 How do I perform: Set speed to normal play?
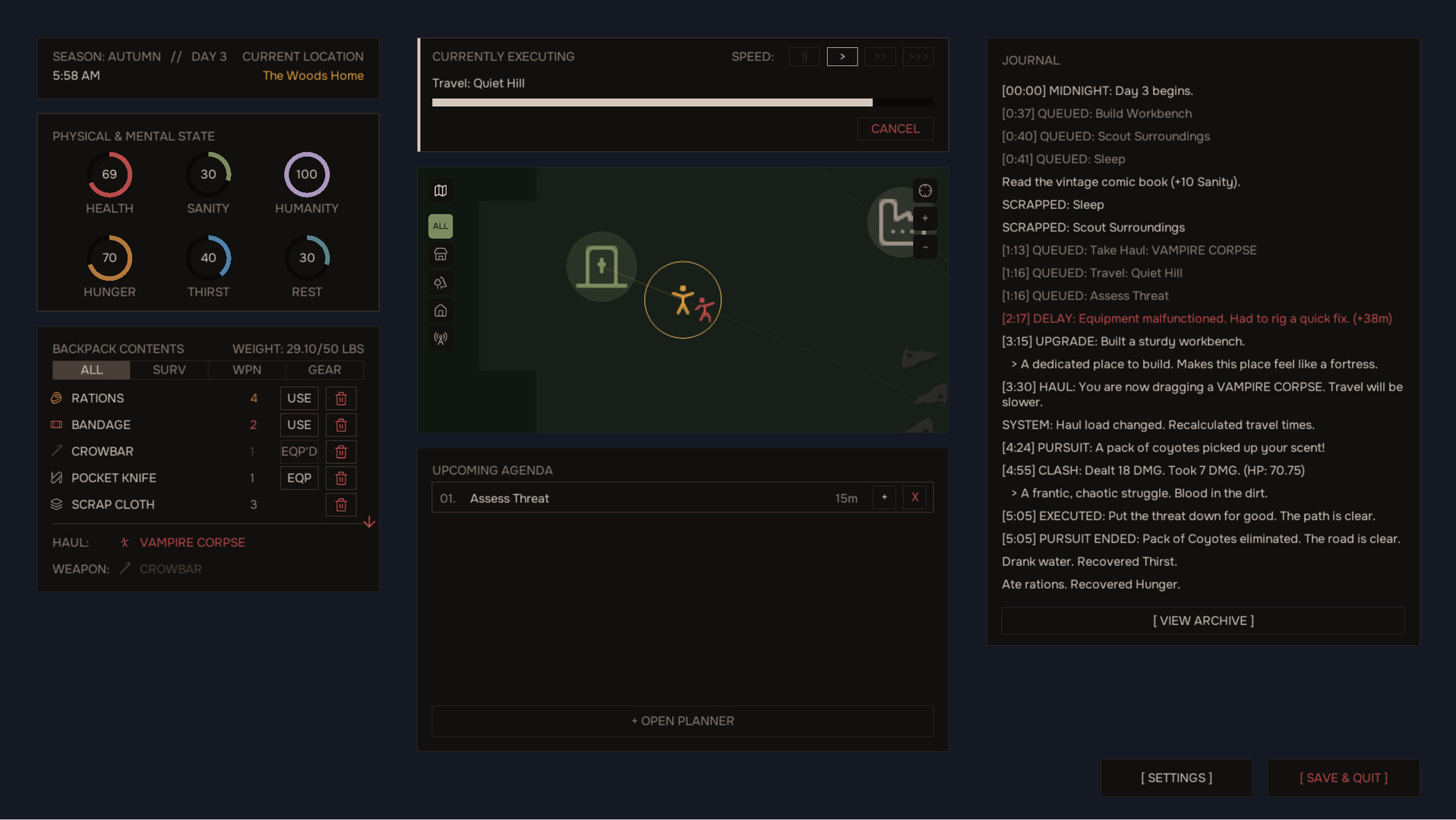842,57
